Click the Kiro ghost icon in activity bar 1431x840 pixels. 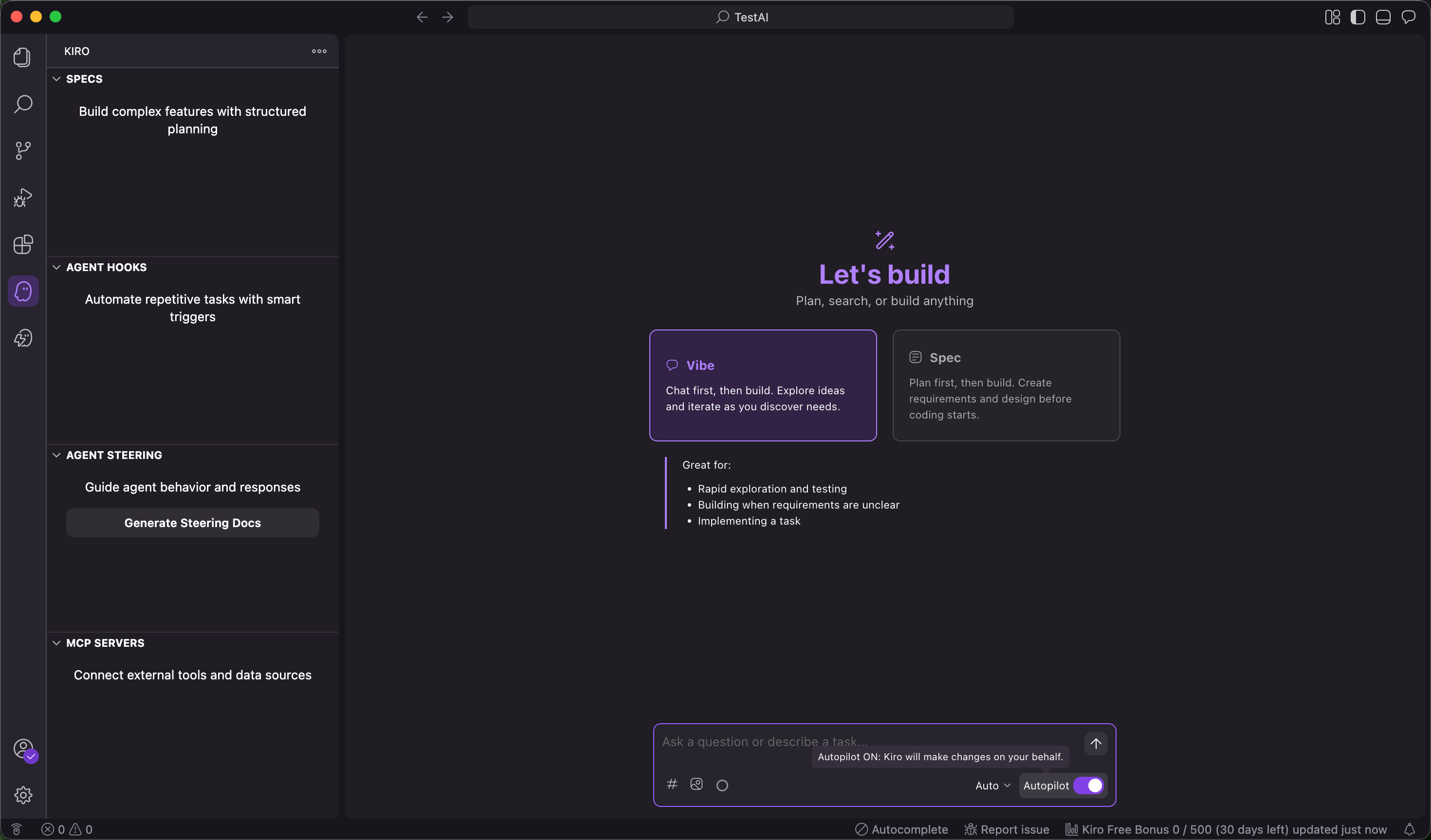(23, 292)
